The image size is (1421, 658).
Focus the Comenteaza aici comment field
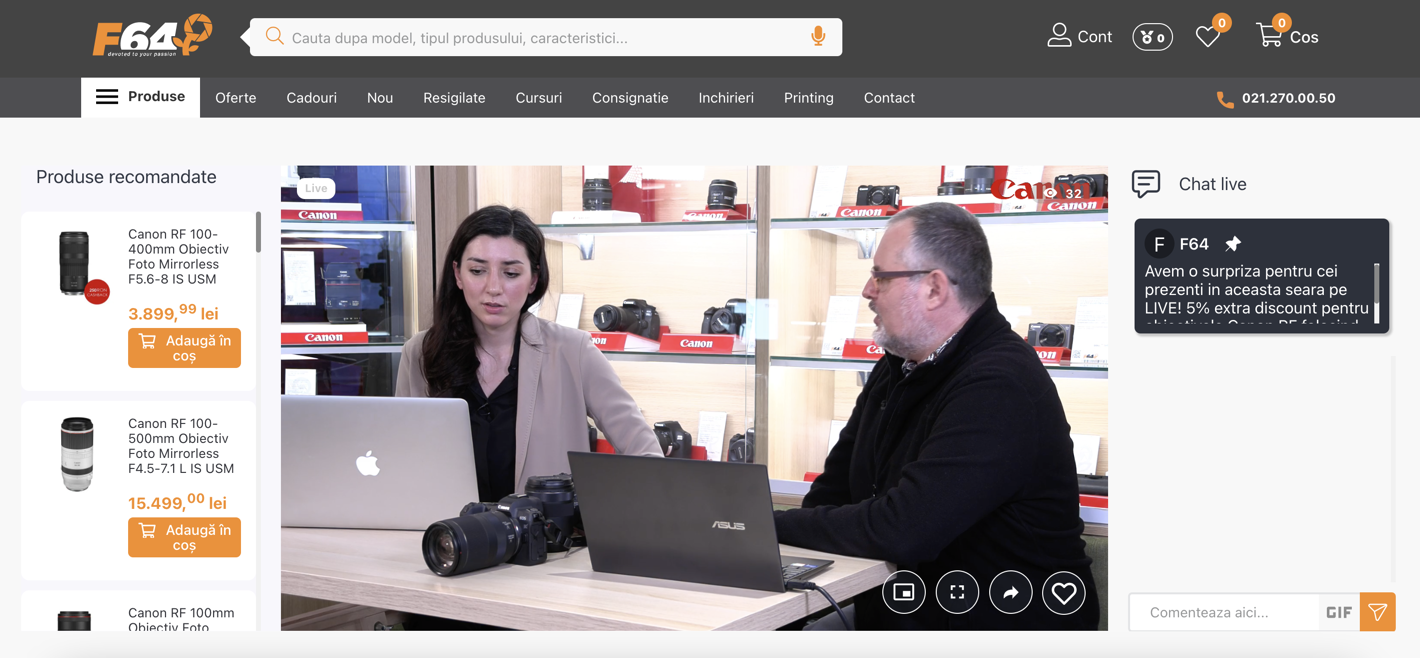click(1224, 612)
